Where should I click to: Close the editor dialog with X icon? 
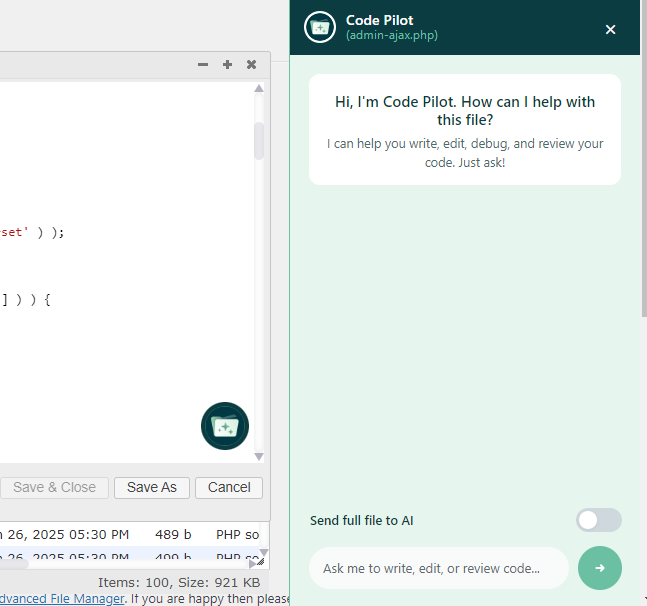(x=251, y=65)
